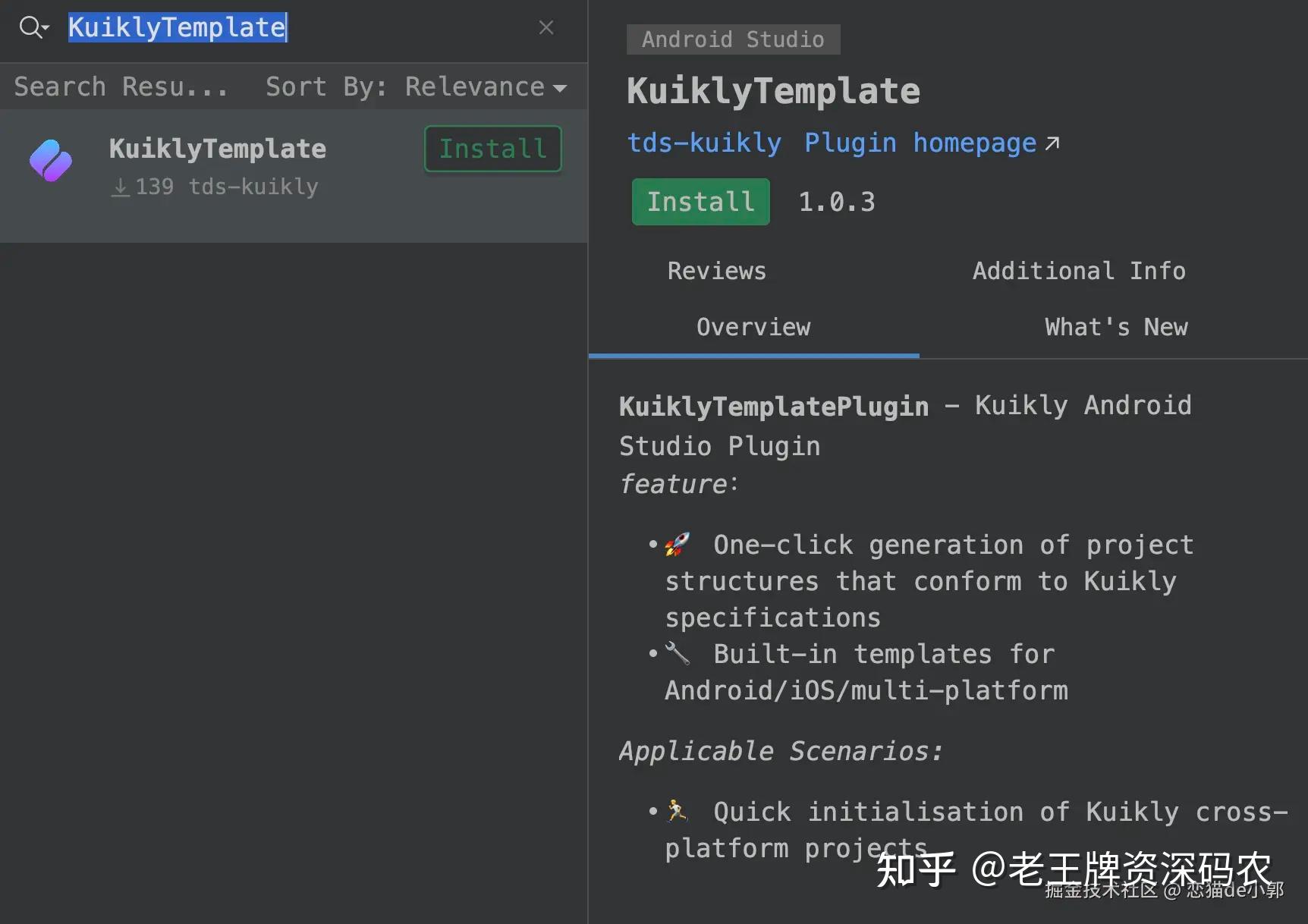The height and width of the screenshot is (924, 1308).
Task: Open the tds-kuikly vendor link
Action: coord(703,143)
